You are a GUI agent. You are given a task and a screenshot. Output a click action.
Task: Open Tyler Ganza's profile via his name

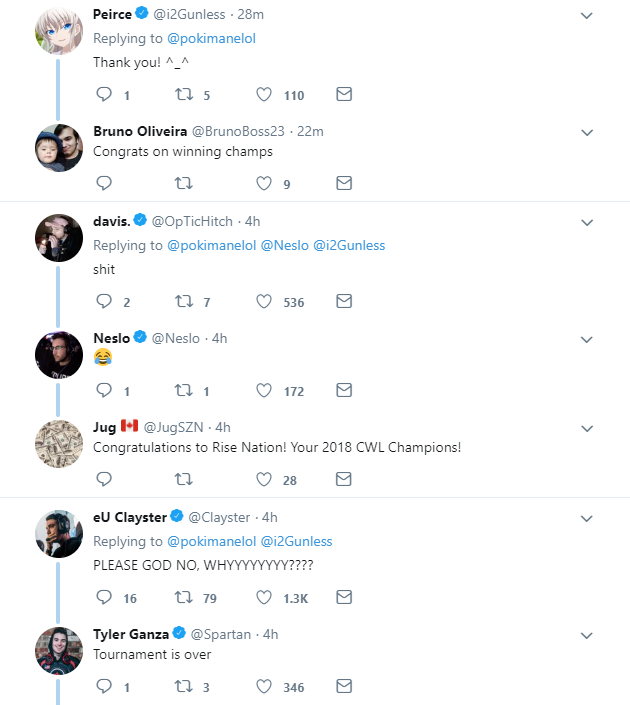click(130, 634)
